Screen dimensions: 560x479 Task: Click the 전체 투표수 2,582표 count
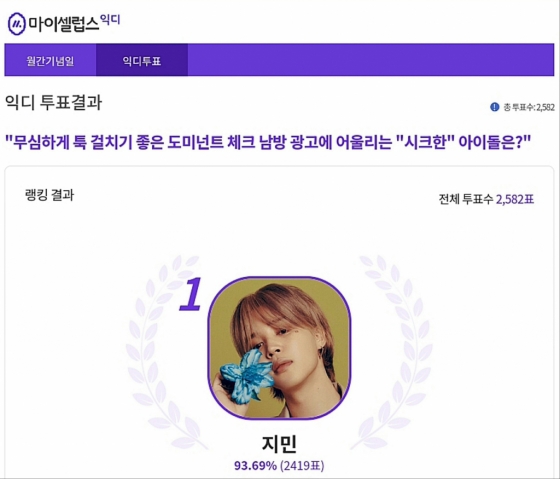click(x=486, y=199)
